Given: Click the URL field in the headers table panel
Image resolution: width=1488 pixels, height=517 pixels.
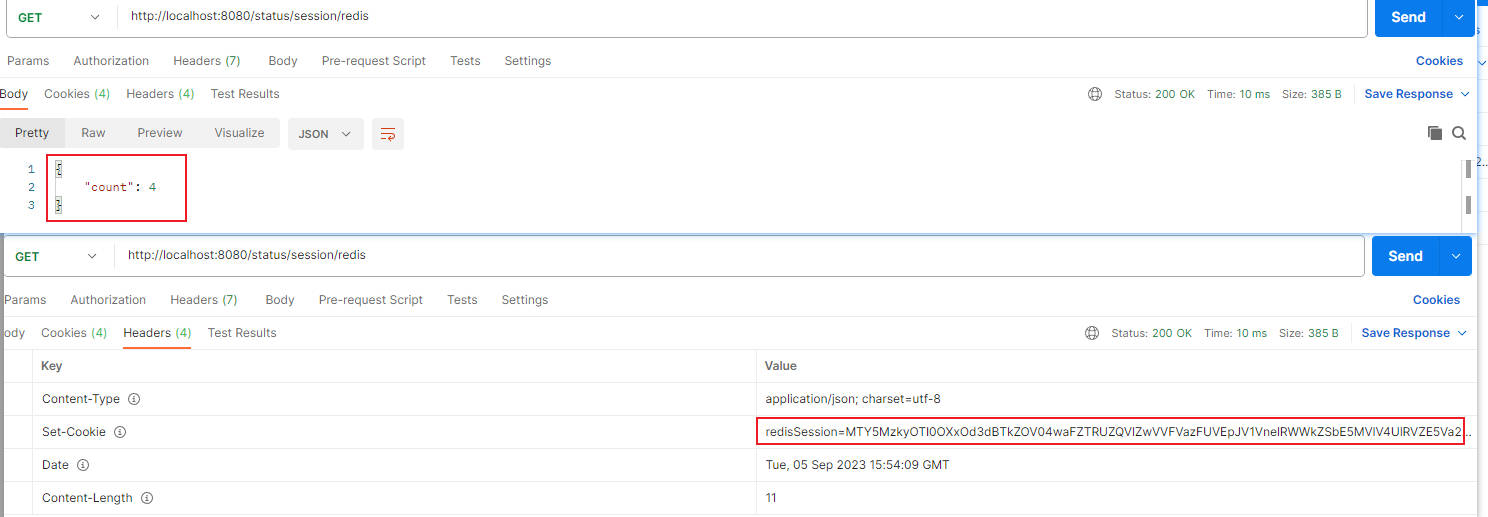Looking at the screenshot, I should (739, 256).
